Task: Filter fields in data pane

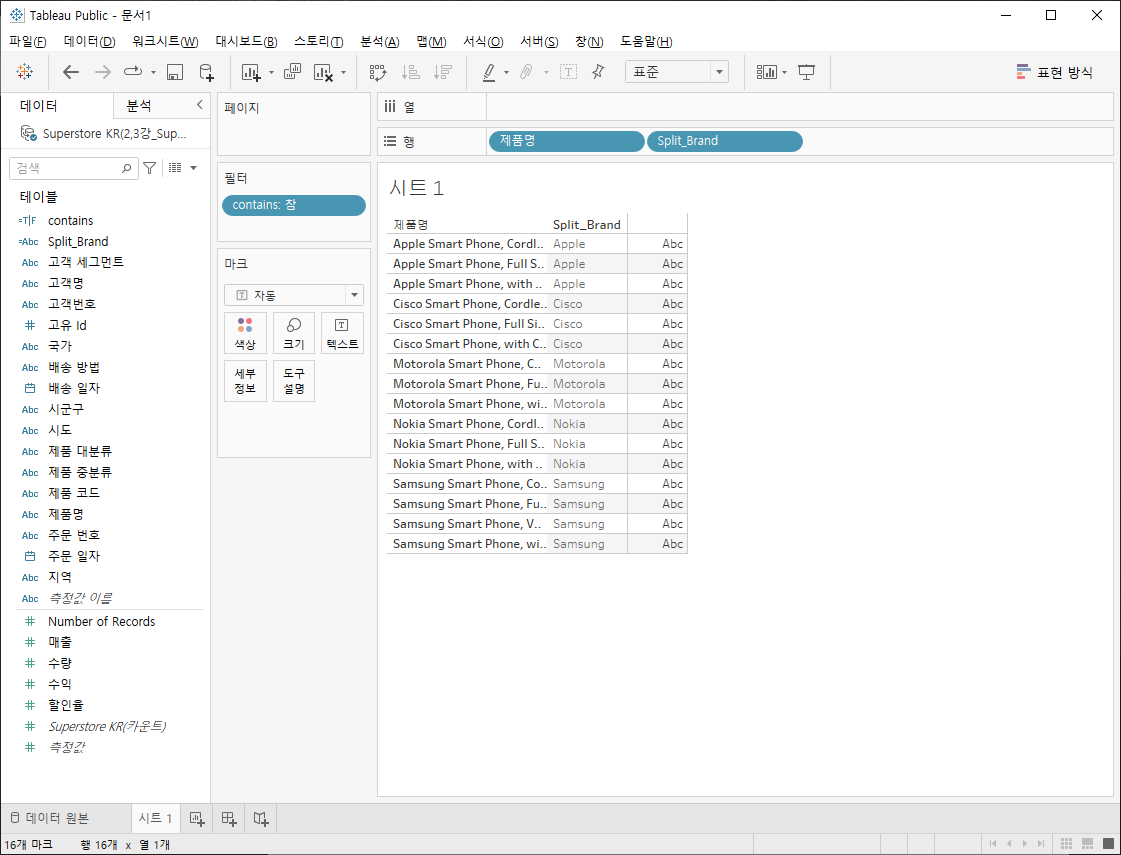Action: [149, 168]
